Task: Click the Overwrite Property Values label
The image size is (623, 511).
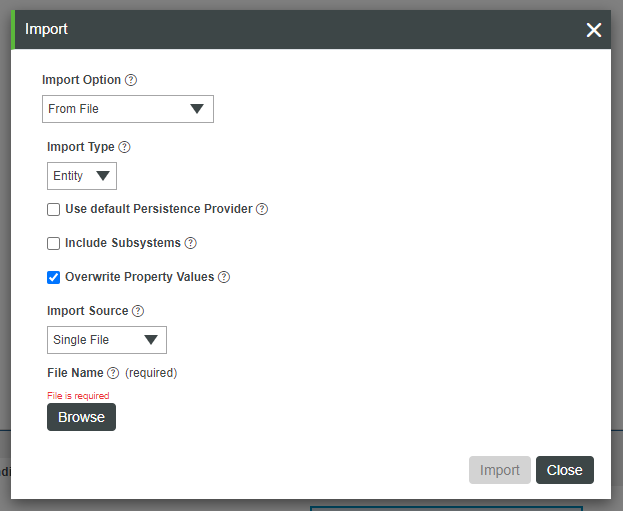Action: [139, 277]
